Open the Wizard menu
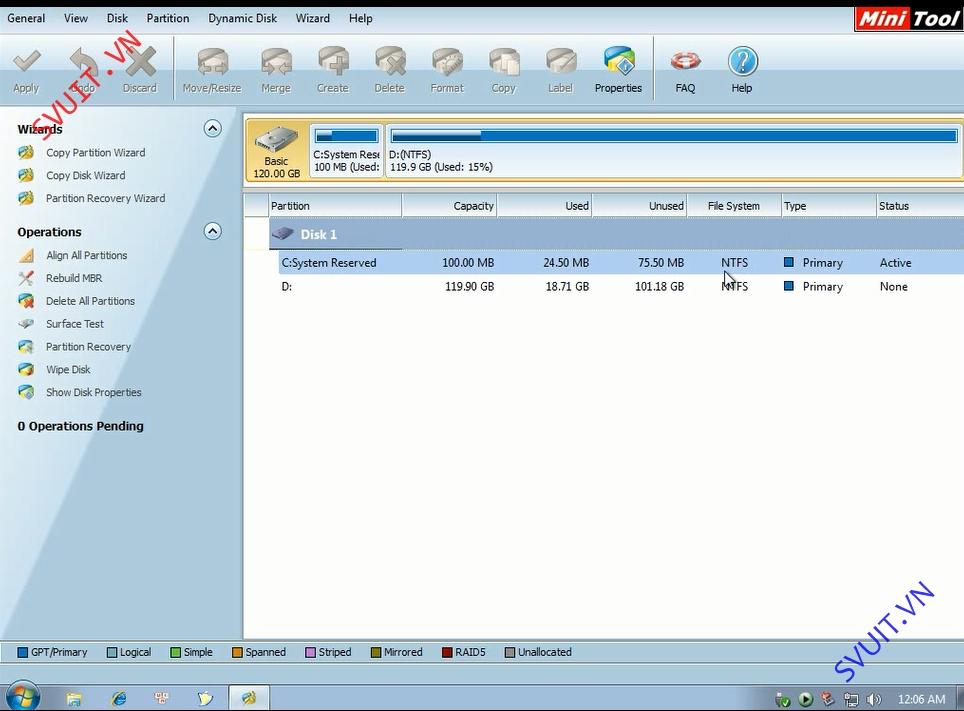The height and width of the screenshot is (711, 964). (313, 18)
